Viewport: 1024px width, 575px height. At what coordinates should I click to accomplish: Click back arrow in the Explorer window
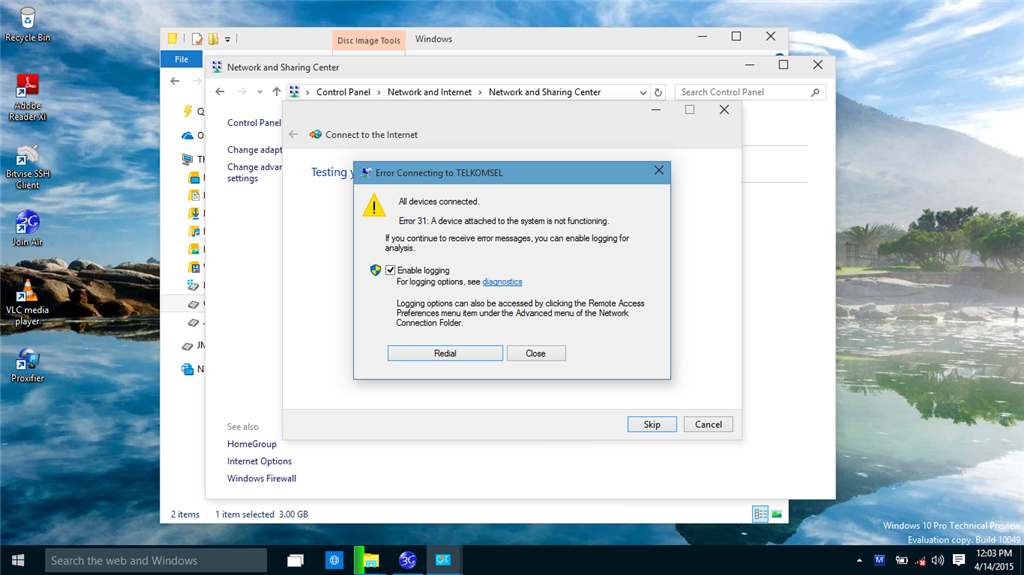tap(174, 81)
